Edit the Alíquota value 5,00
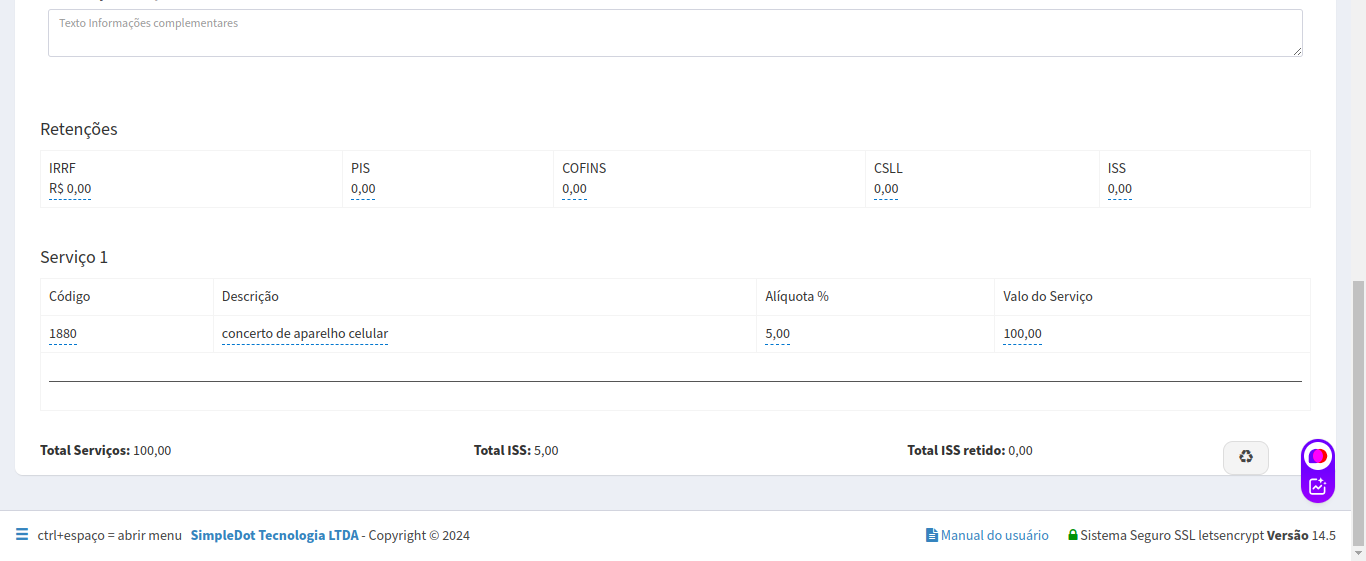The height and width of the screenshot is (561, 1366). tap(777, 334)
